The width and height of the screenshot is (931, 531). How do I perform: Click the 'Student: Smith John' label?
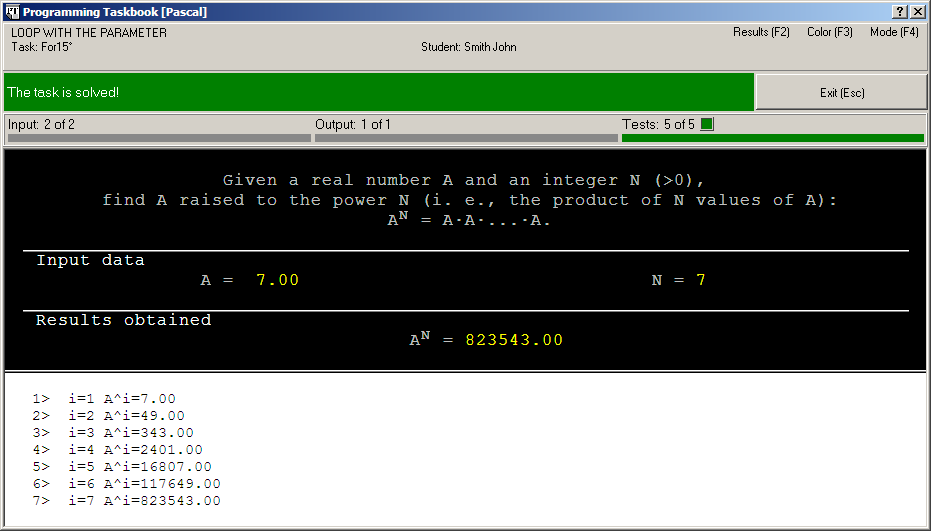pyautogui.click(x=469, y=47)
